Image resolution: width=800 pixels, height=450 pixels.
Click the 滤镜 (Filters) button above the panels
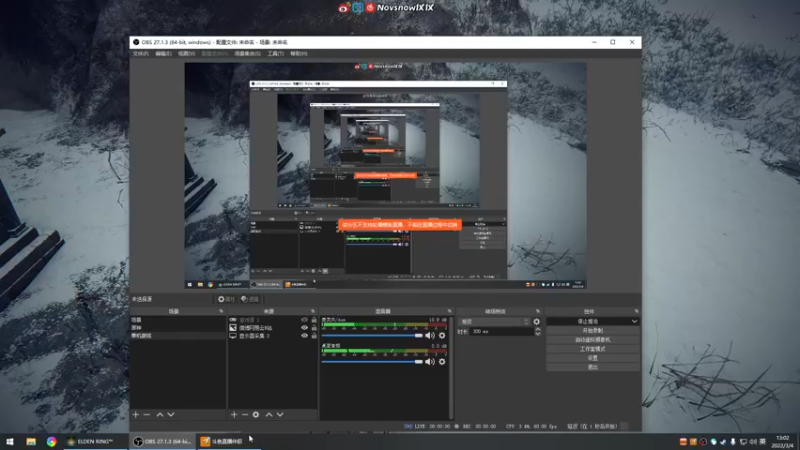(250, 299)
